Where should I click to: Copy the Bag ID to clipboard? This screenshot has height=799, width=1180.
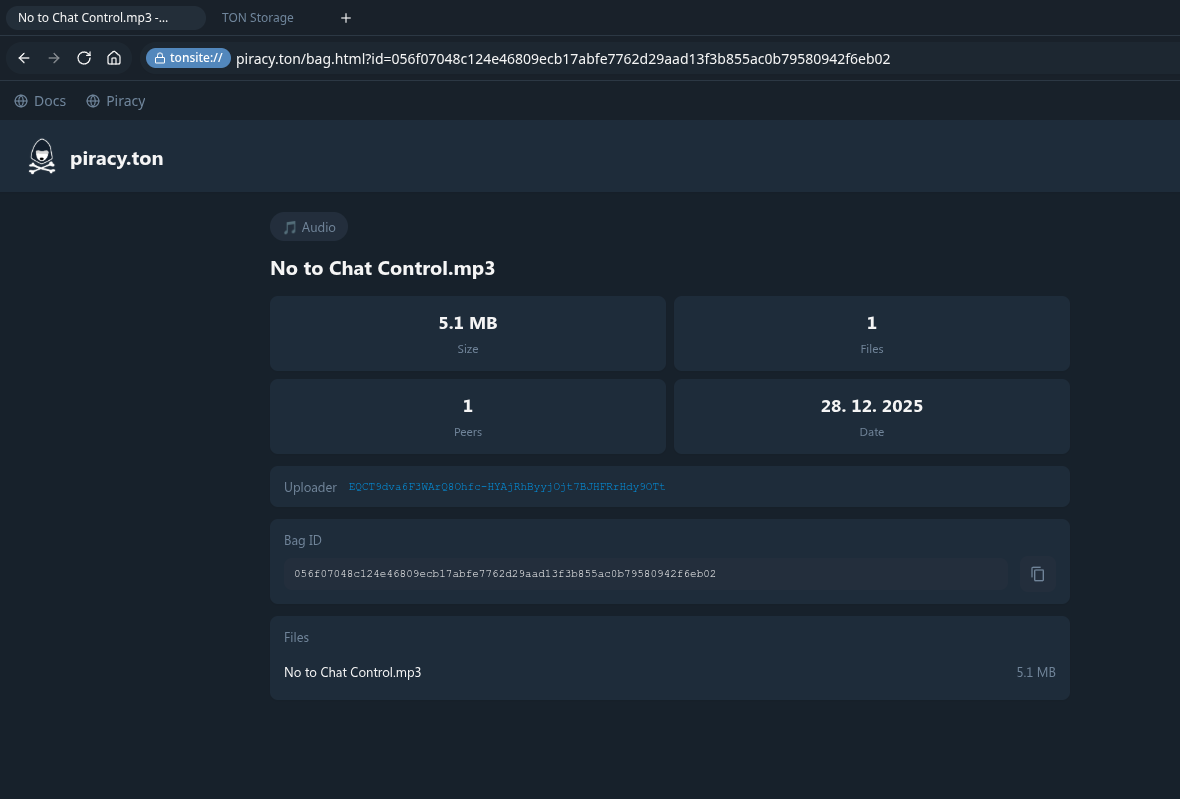1037,574
